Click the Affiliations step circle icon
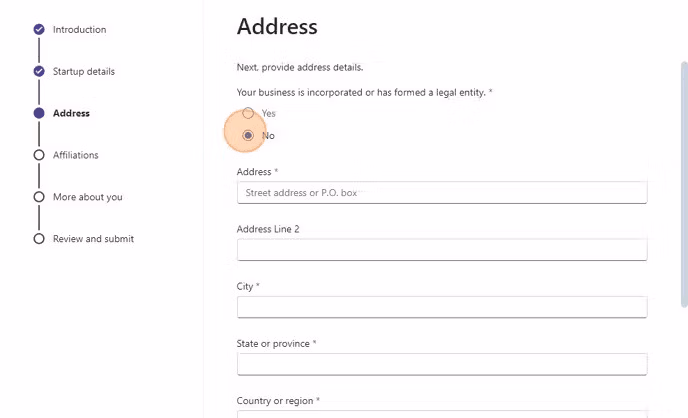688x418 pixels. pyautogui.click(x=39, y=155)
